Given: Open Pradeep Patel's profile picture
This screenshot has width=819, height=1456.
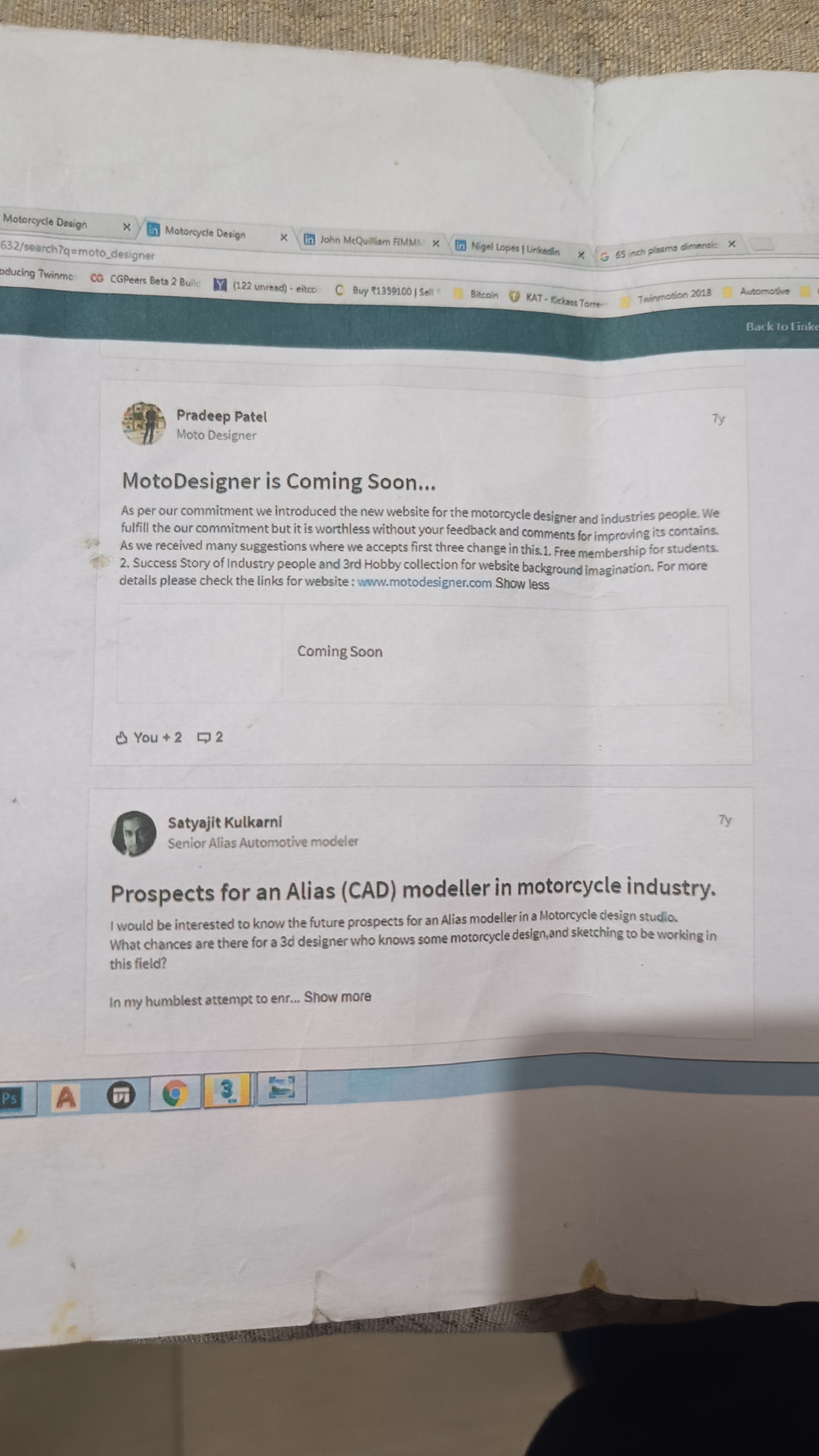Looking at the screenshot, I should point(143,424).
